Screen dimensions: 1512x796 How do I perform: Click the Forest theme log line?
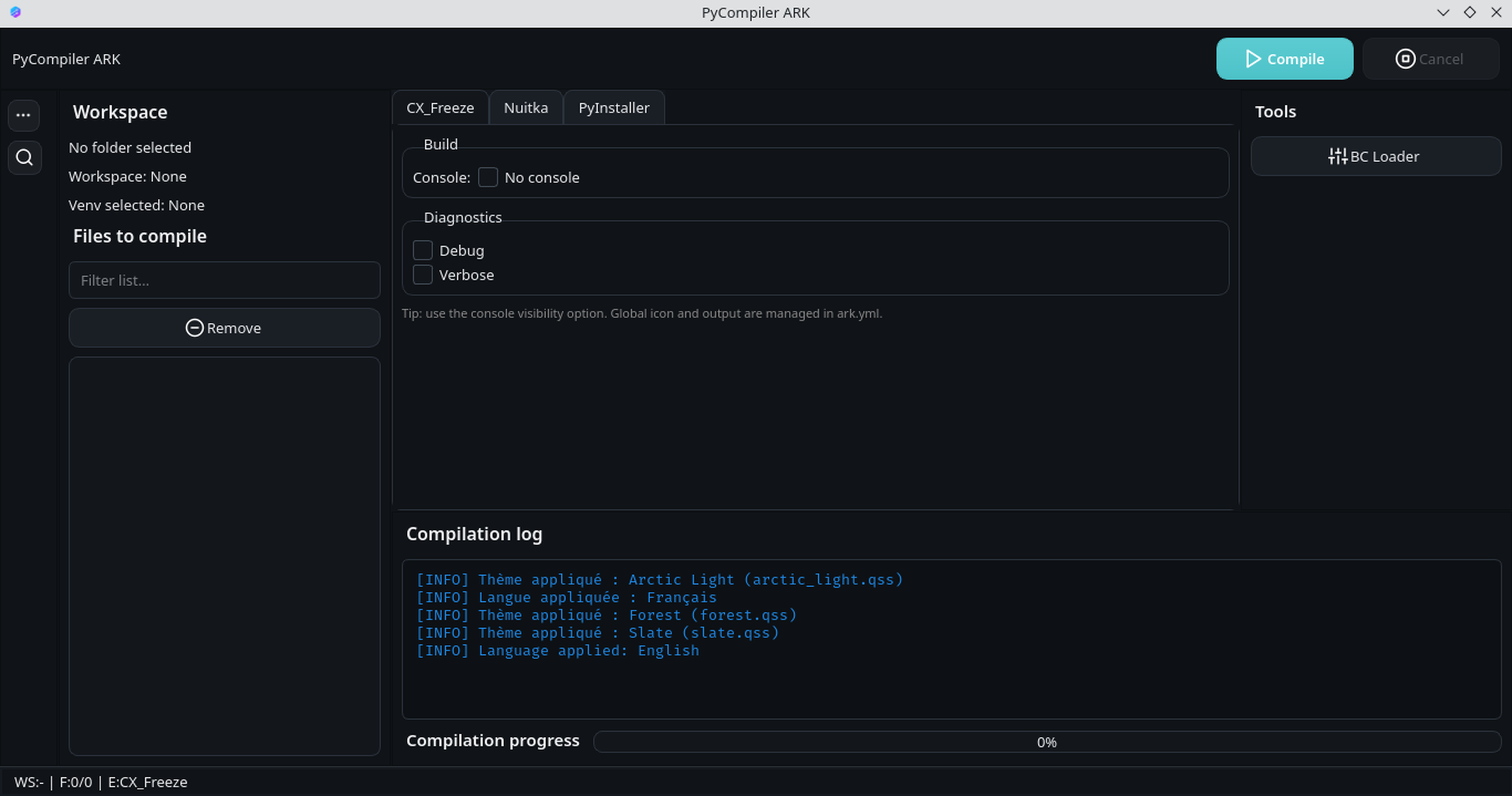[x=607, y=615]
